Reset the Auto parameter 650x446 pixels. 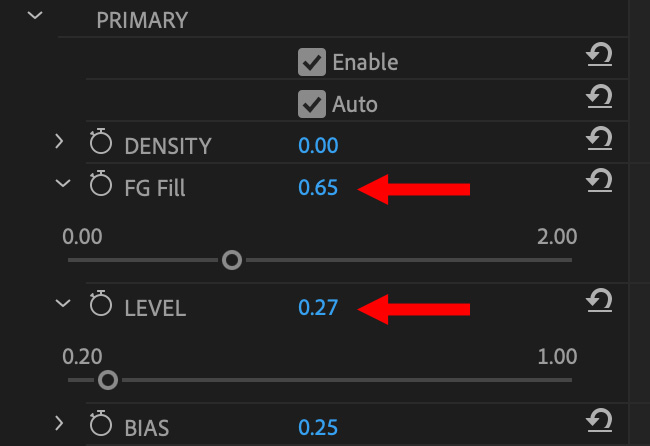point(598,98)
